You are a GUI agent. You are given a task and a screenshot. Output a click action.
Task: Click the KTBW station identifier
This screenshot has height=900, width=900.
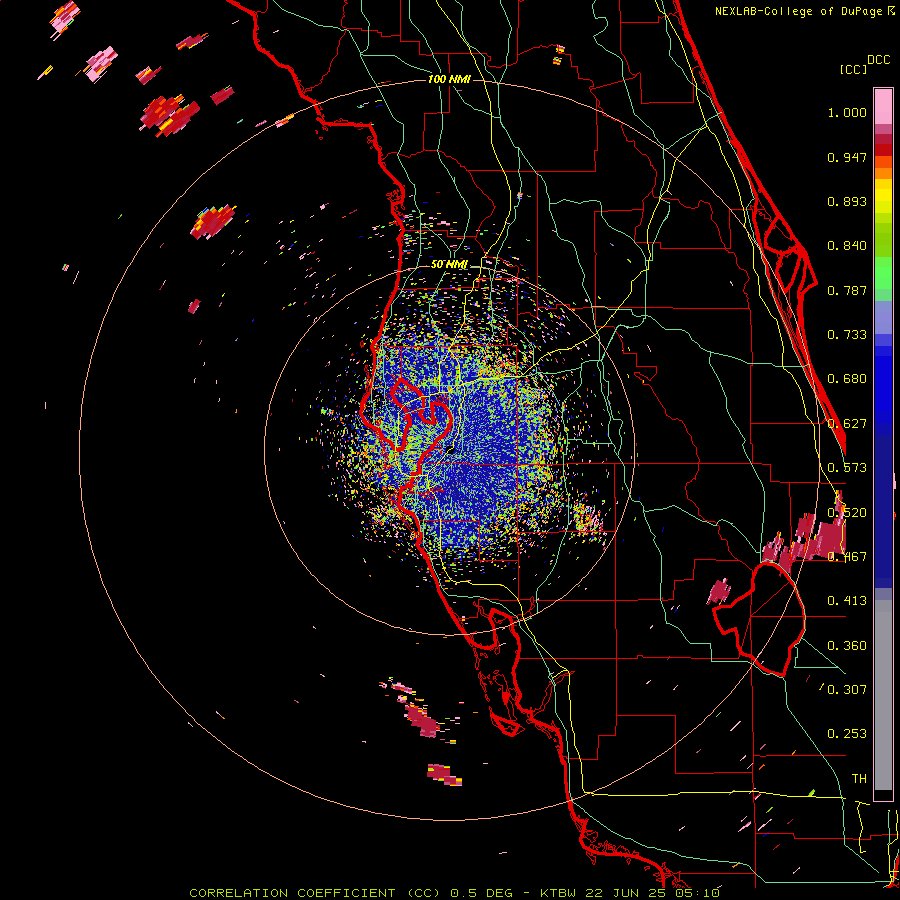[x=560, y=893]
